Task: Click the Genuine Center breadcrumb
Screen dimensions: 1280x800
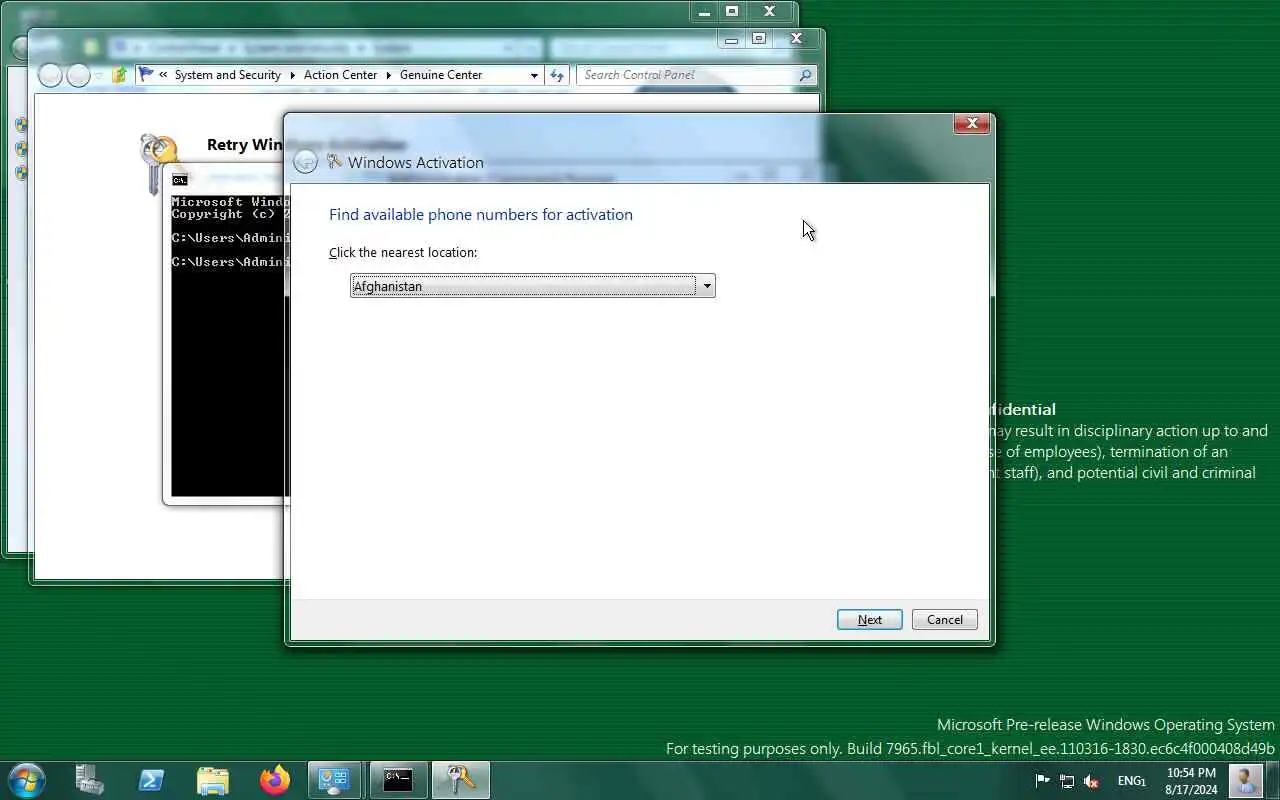Action: [441, 75]
